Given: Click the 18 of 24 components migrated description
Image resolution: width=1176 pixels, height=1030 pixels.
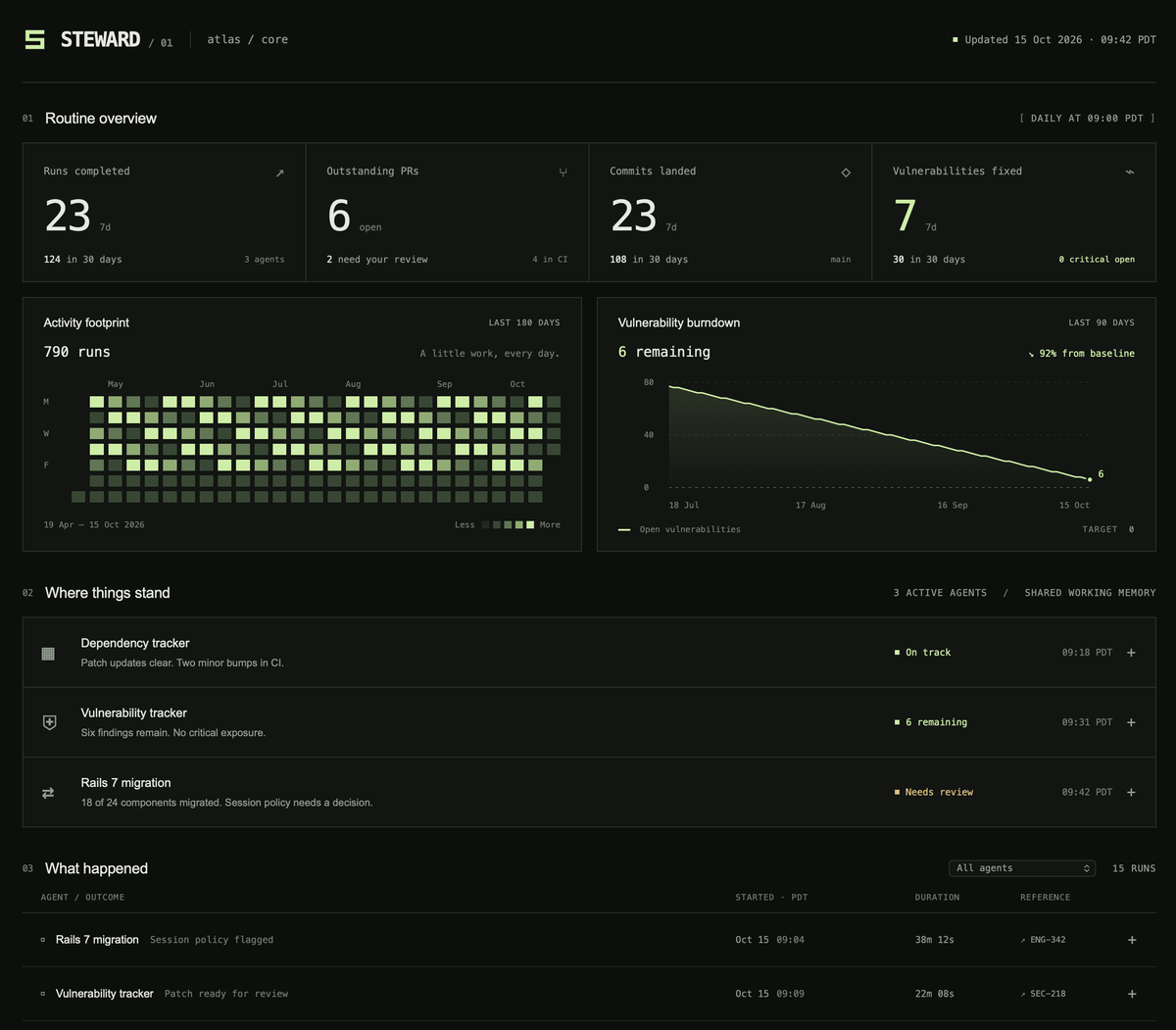Looking at the screenshot, I should 226,803.
